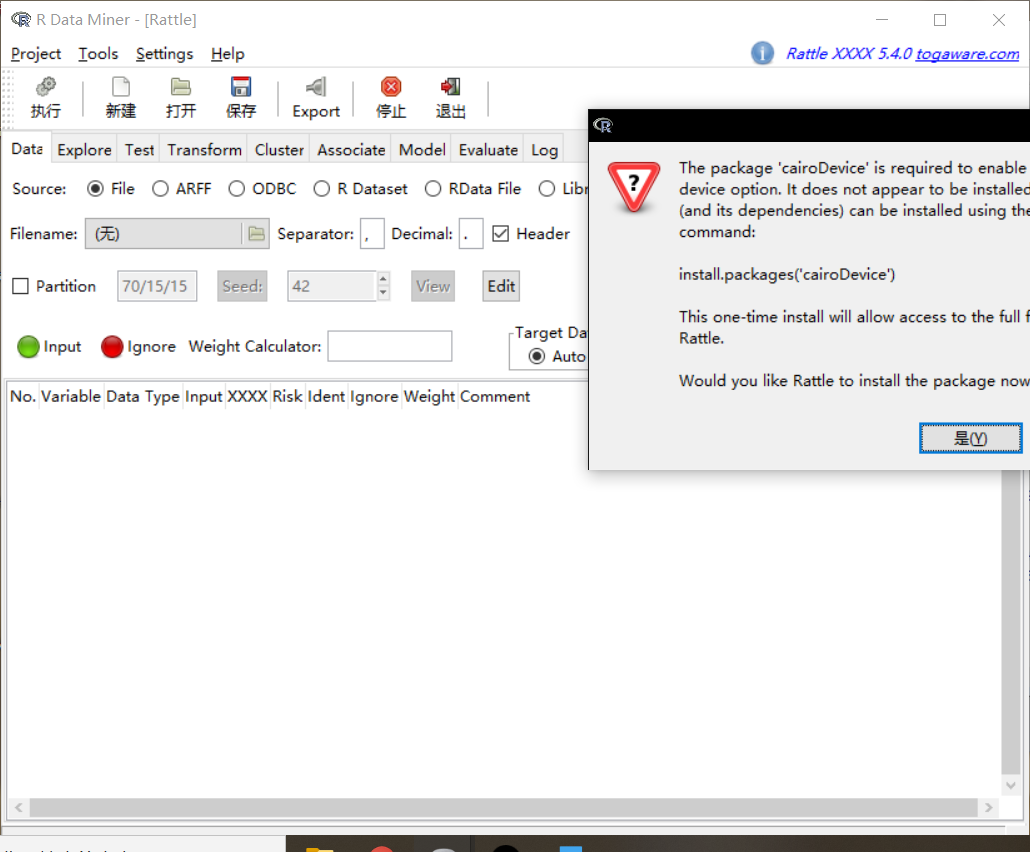1030x852 pixels.
Task: Select the File source radio button
Action: tap(95, 189)
